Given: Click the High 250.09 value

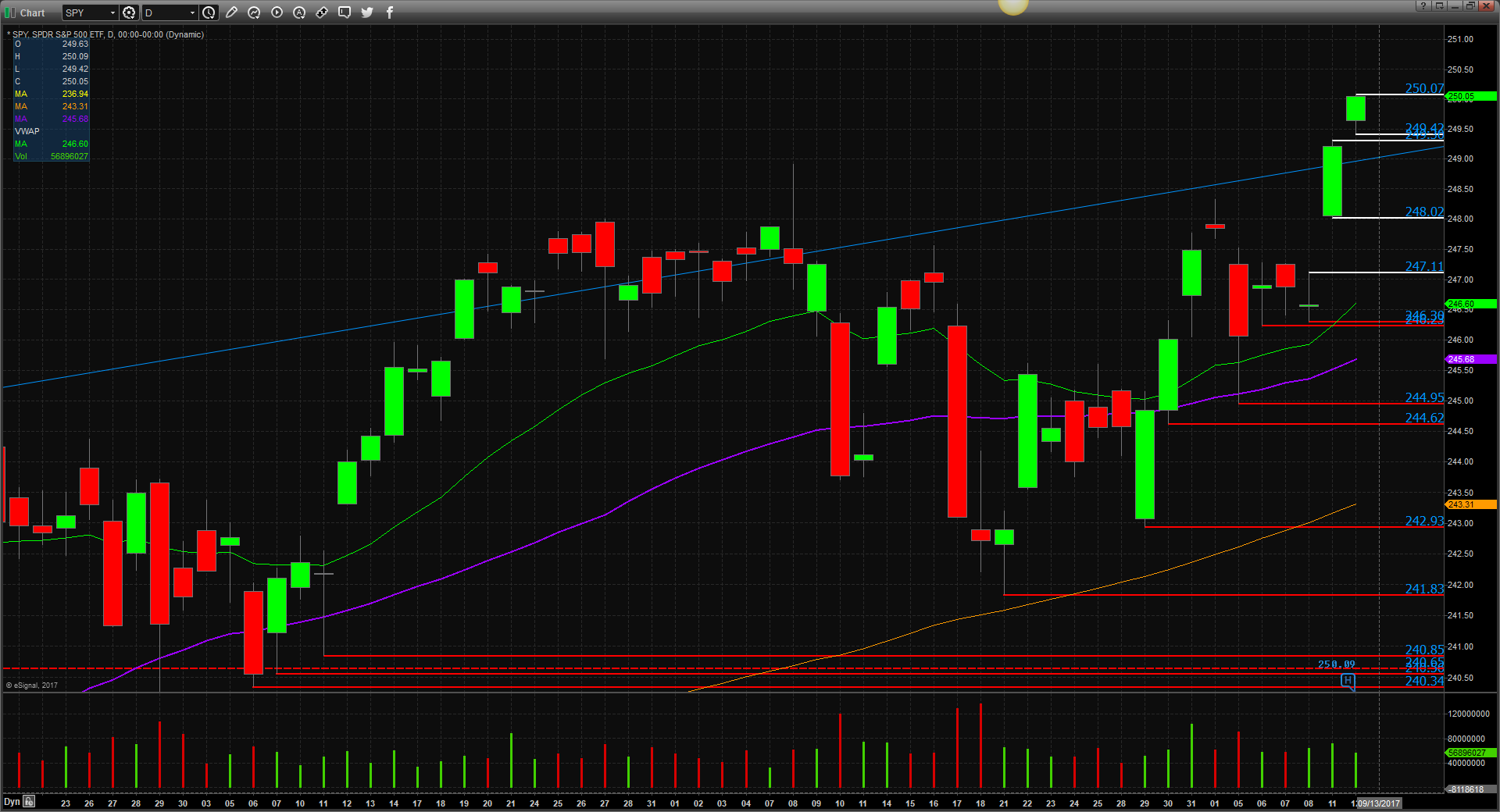Looking at the screenshot, I should pos(76,56).
